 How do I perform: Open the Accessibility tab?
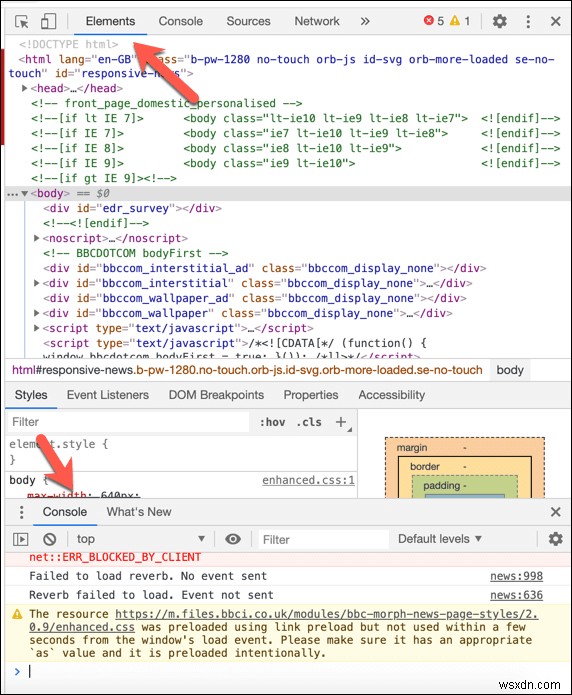(x=392, y=395)
